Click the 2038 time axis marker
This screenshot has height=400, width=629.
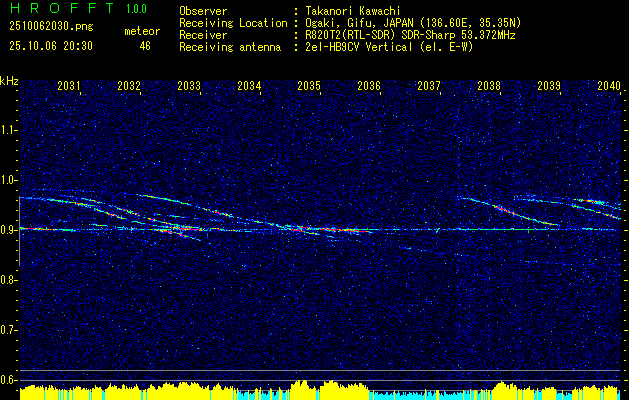coord(489,85)
